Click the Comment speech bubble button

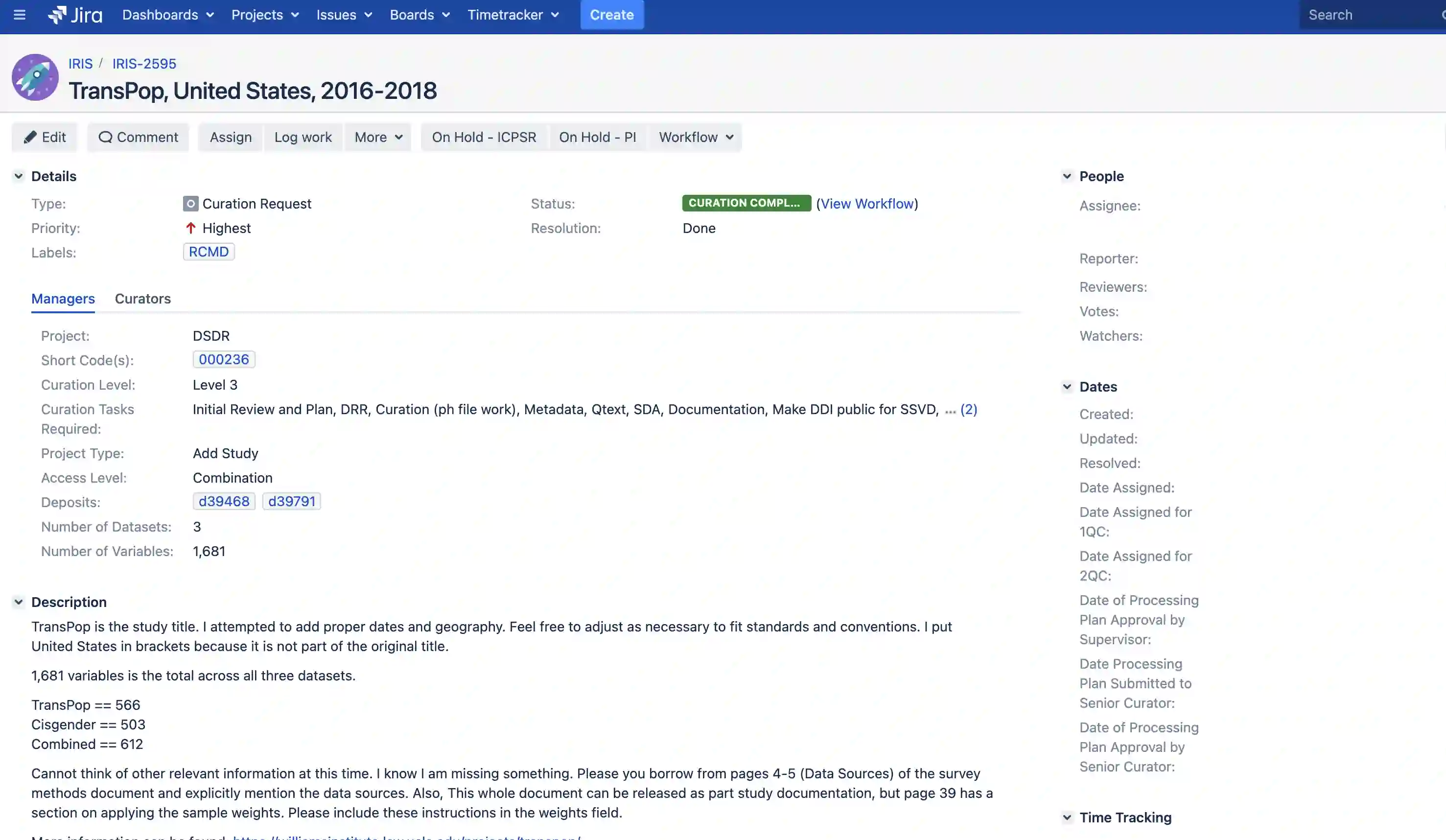139,137
